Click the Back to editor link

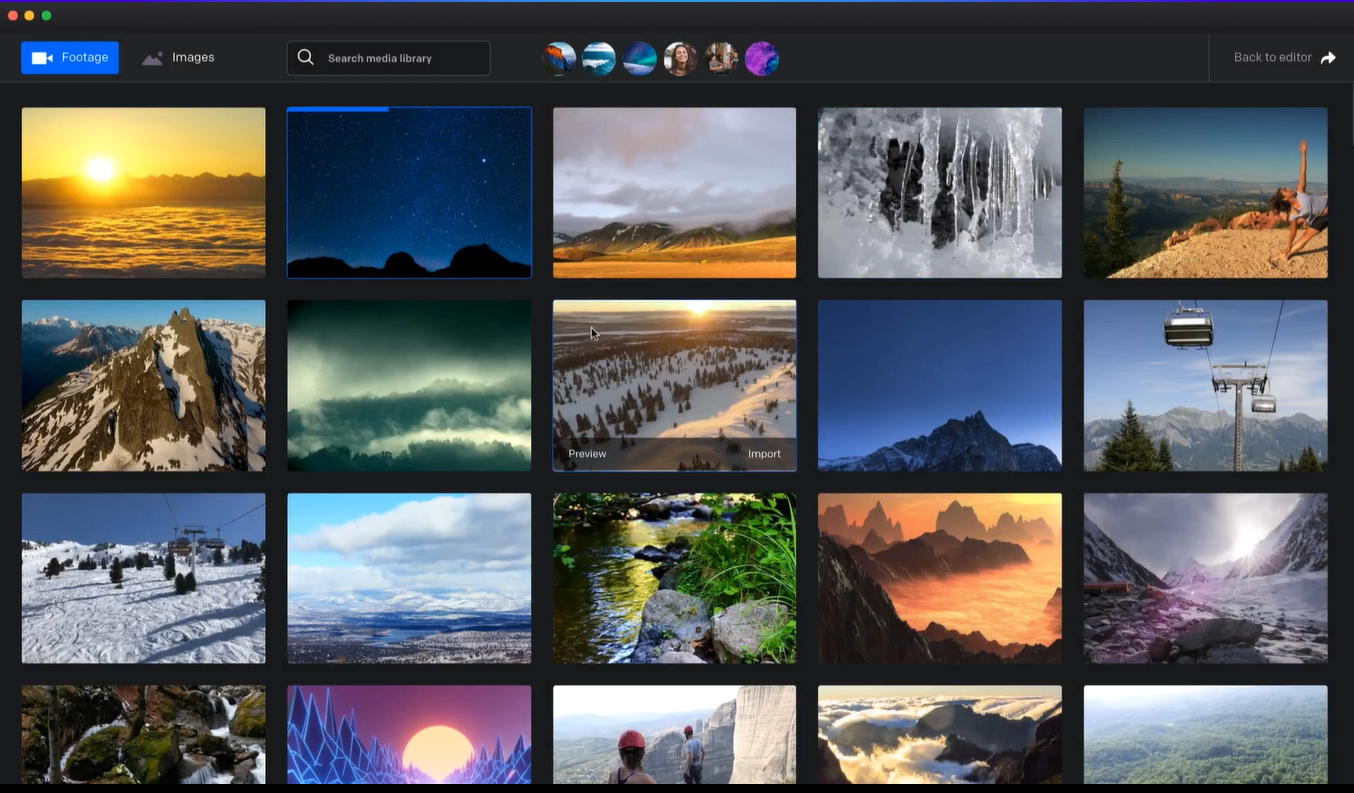pos(1272,58)
